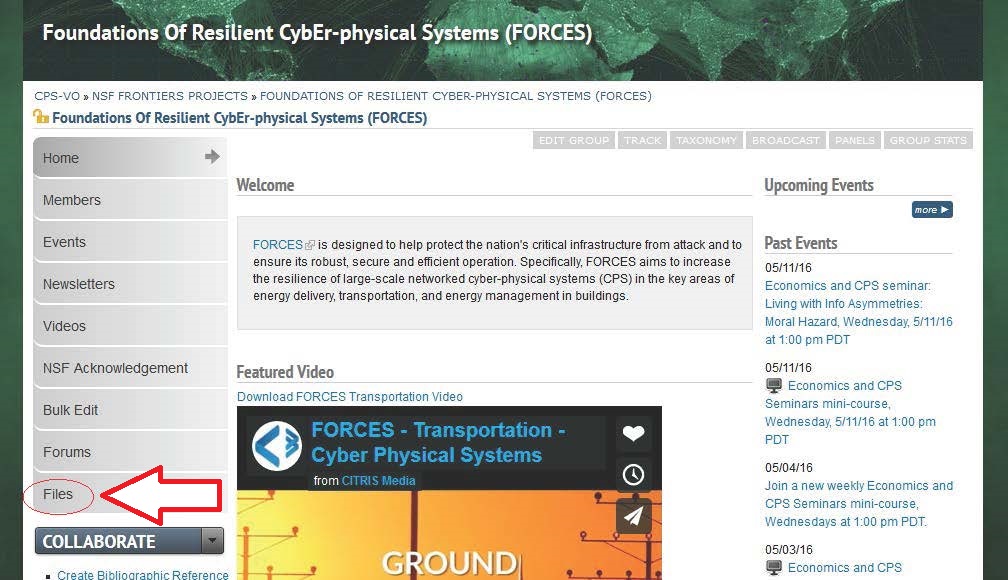Viewport: 1008px width, 580px height.
Task: Click the heart Like icon on the video
Action: click(x=633, y=434)
